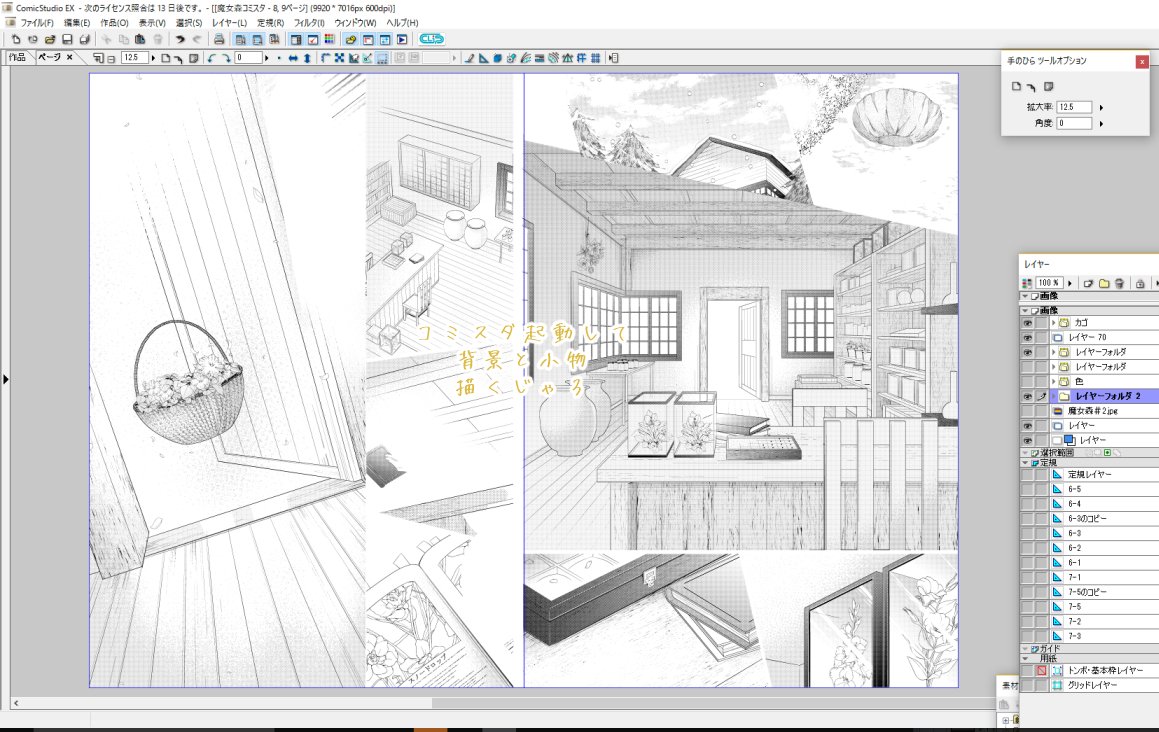Show the 定規レイヤー via its visibility box
This screenshot has width=1159, height=732.
1027,475
